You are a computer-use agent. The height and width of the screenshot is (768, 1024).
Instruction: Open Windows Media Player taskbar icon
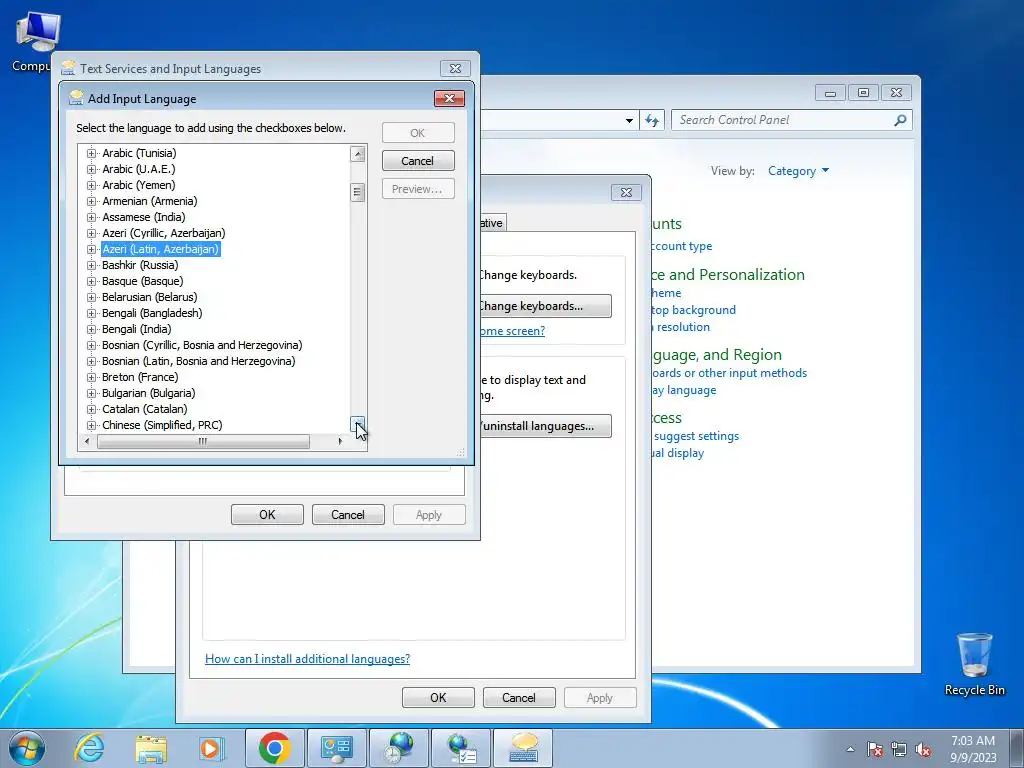click(x=212, y=748)
